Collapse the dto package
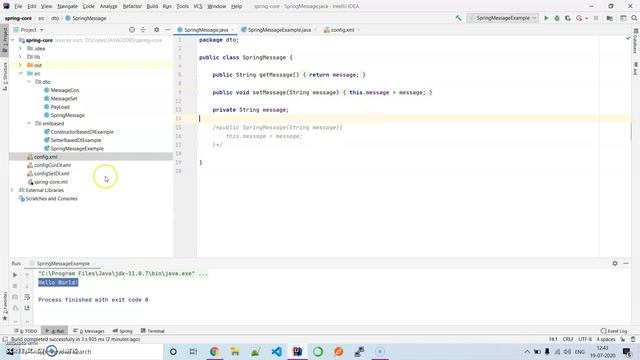Viewport: 640px width, 360px height. pos(29,82)
